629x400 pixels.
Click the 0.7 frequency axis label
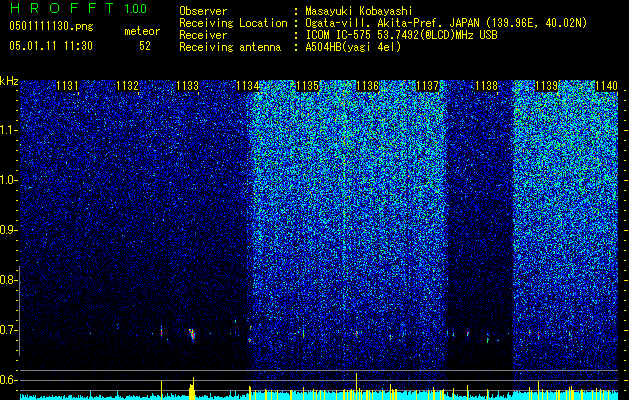tap(8, 330)
